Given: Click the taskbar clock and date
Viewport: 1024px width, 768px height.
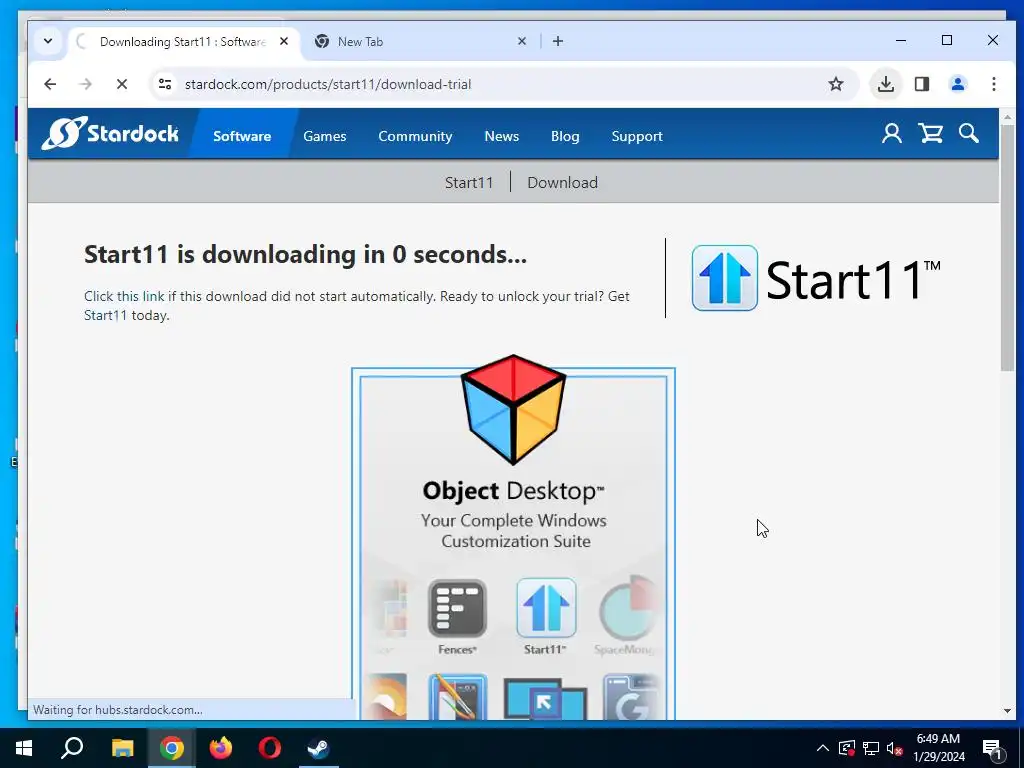Looking at the screenshot, I should coord(938,748).
